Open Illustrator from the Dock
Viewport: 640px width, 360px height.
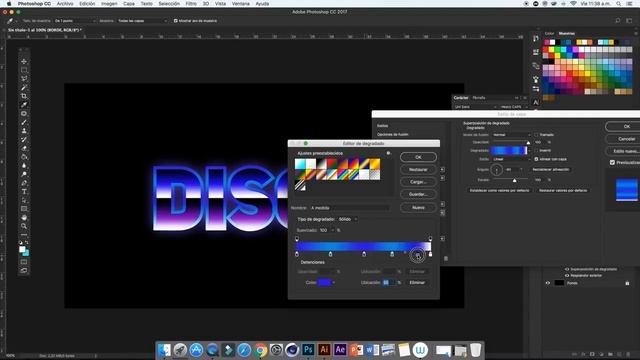pyautogui.click(x=324, y=350)
